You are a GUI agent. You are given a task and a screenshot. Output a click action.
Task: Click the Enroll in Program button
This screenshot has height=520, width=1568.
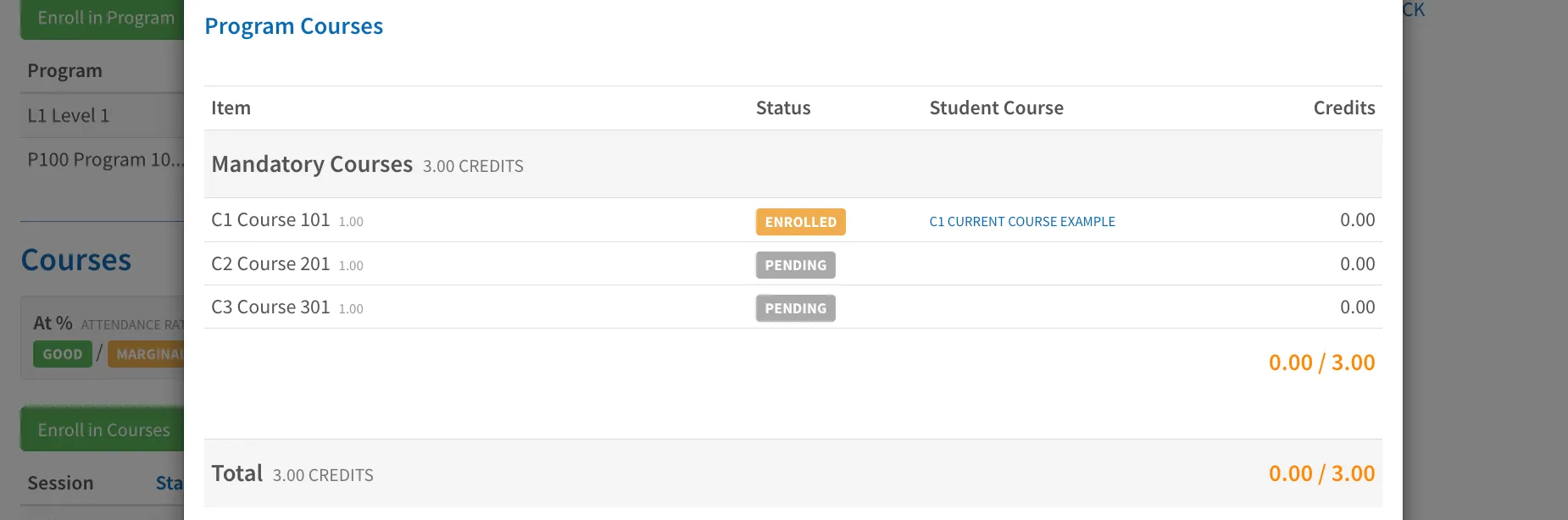coord(103,19)
